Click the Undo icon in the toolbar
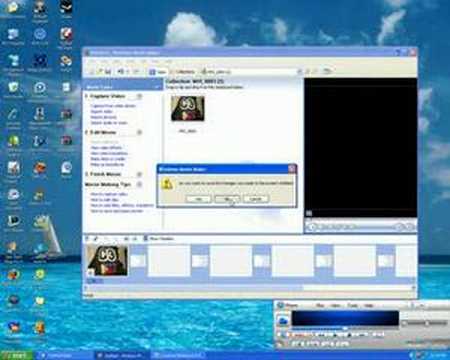The height and width of the screenshot is (360, 450). 120,72
